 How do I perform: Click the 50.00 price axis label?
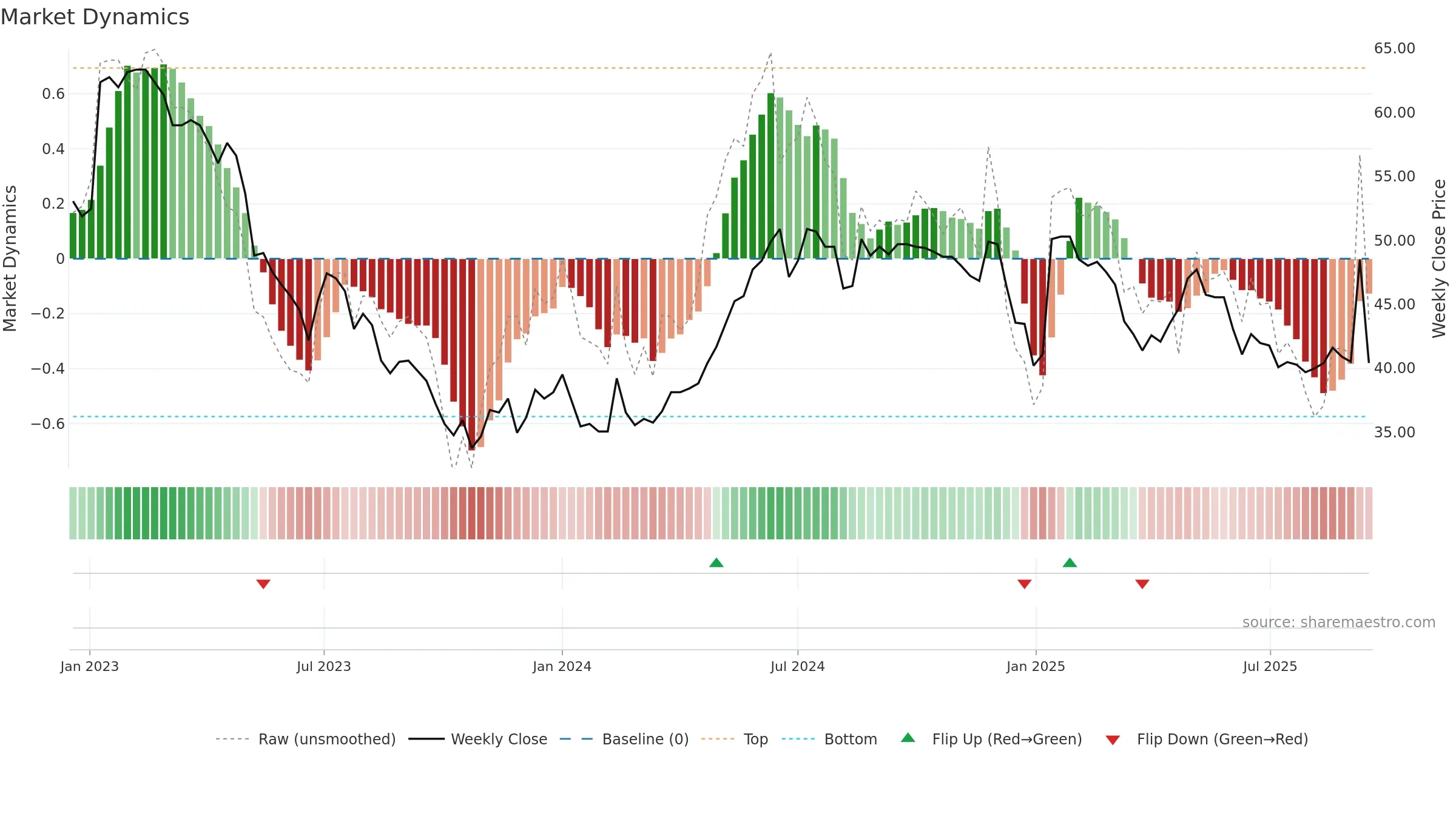[x=1395, y=240]
